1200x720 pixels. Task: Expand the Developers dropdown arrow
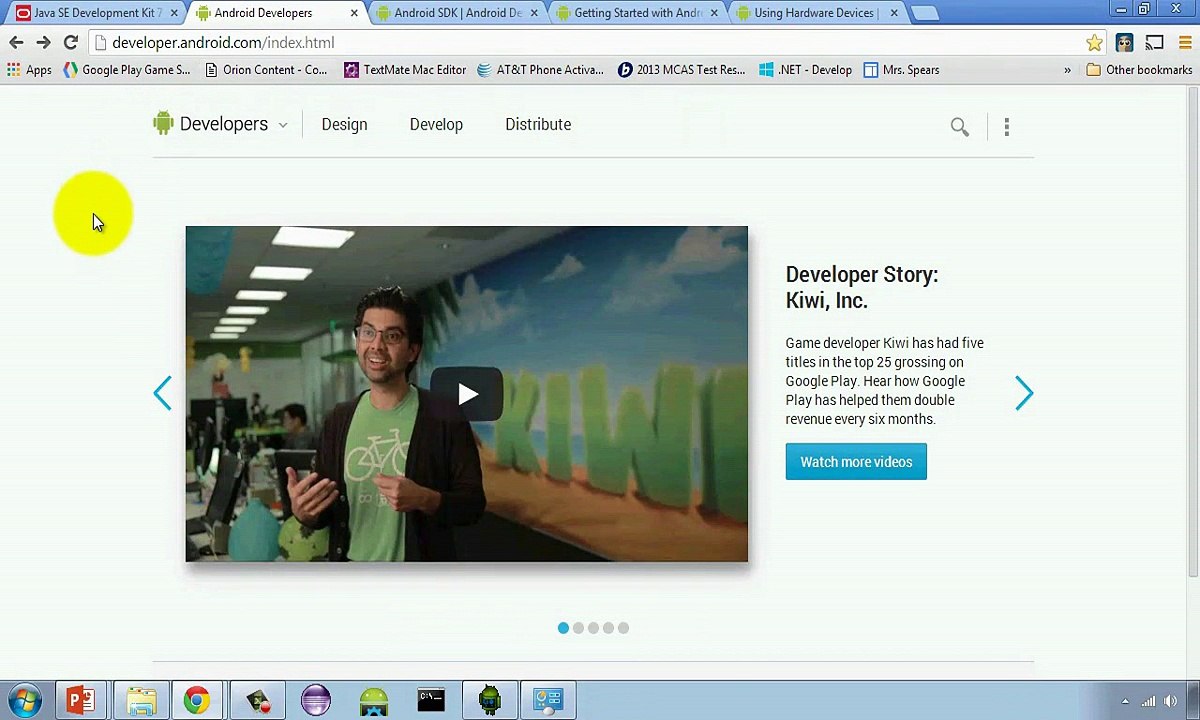click(x=283, y=126)
